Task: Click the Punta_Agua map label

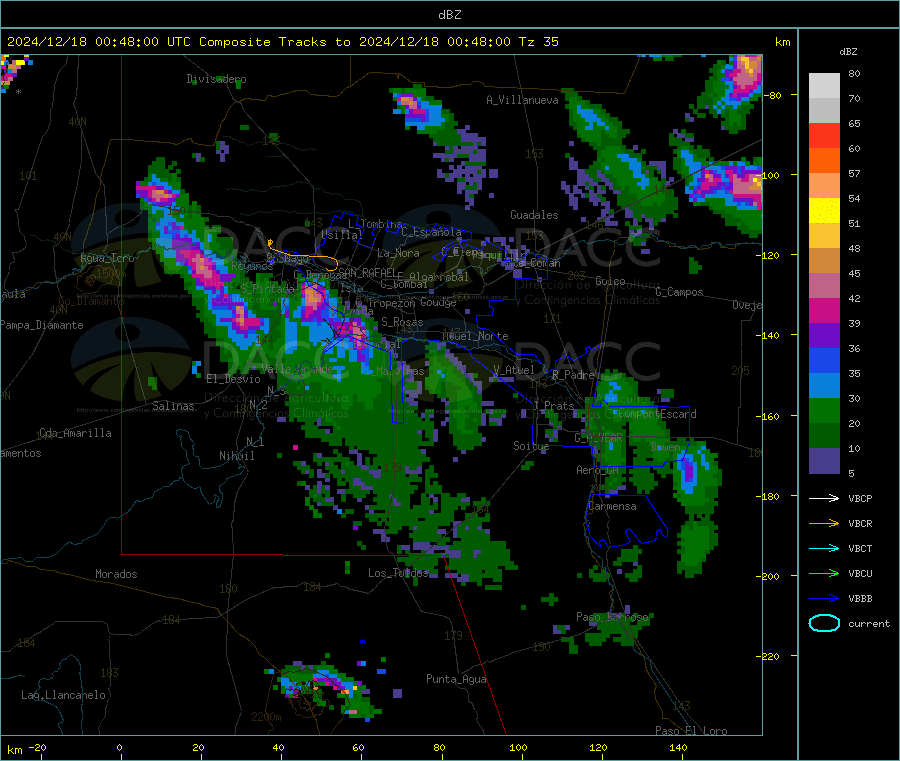Action: tap(456, 680)
